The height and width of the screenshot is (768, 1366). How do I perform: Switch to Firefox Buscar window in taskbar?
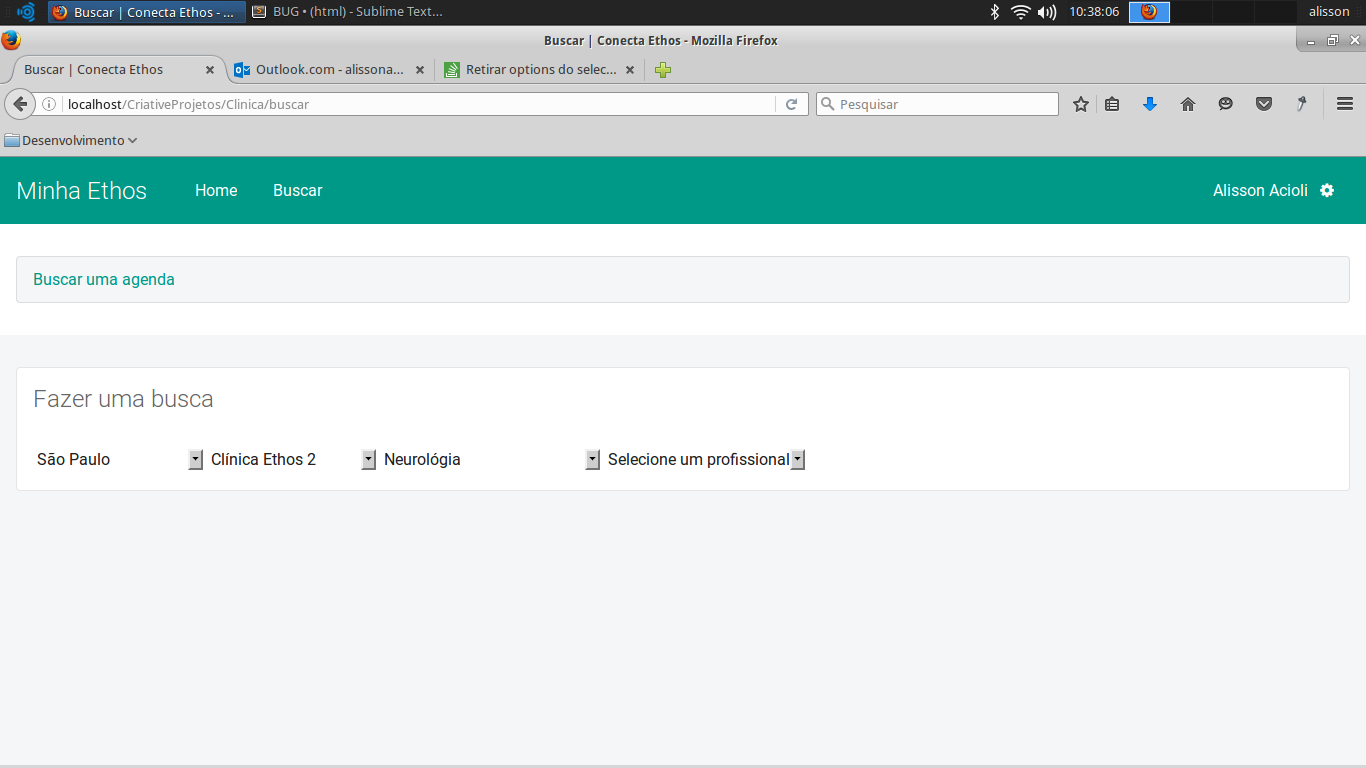click(x=147, y=12)
